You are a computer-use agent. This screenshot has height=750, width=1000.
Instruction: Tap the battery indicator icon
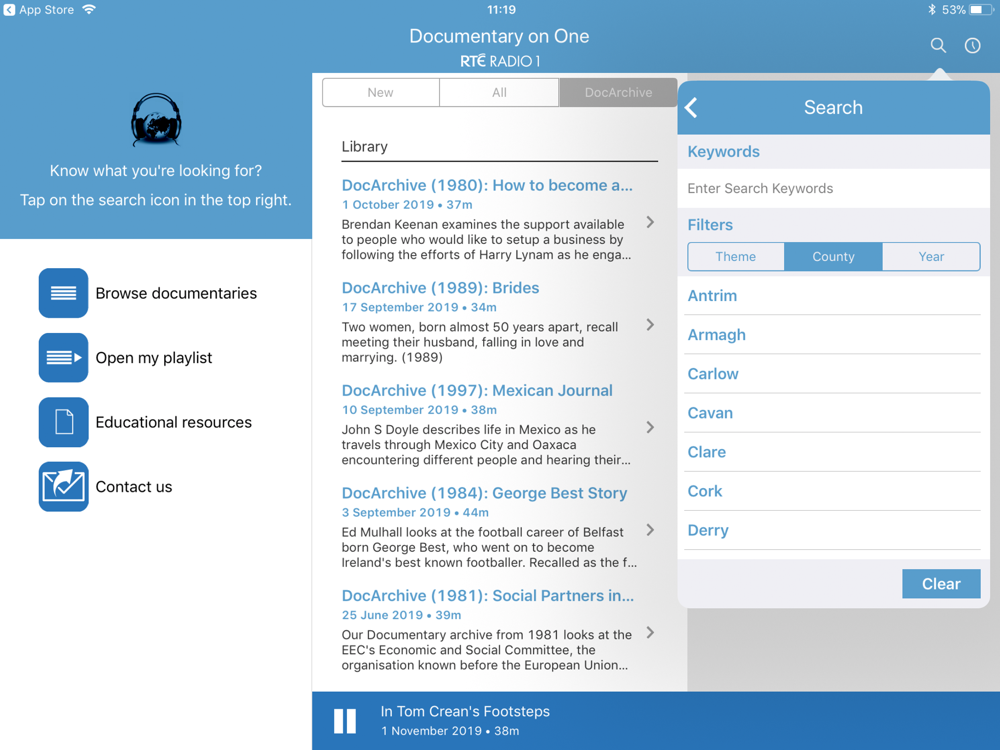click(x=981, y=10)
